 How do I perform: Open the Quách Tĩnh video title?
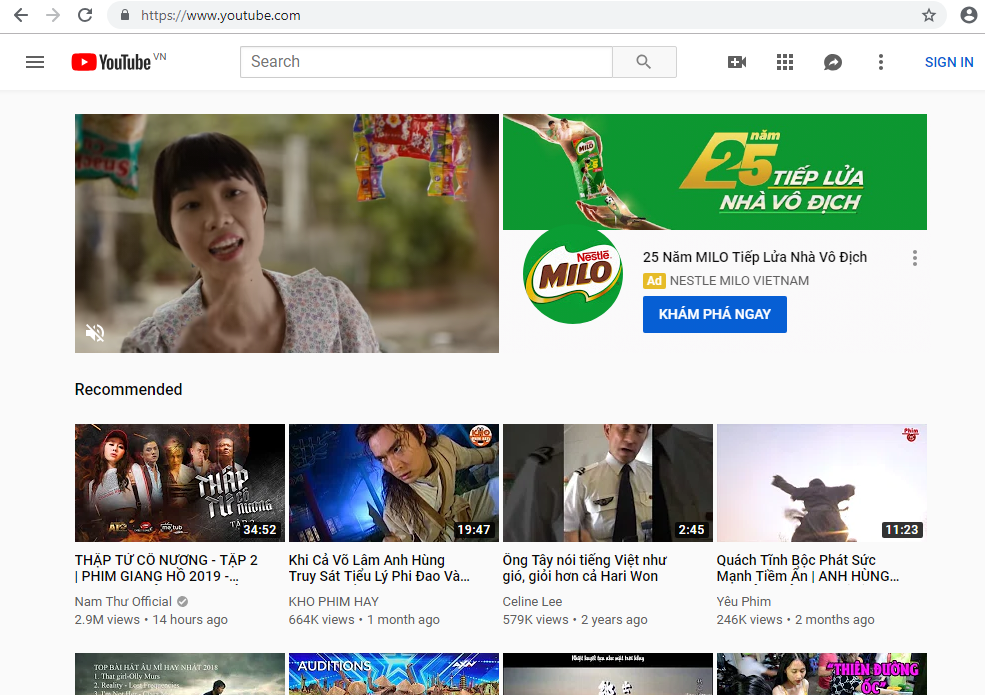point(807,568)
